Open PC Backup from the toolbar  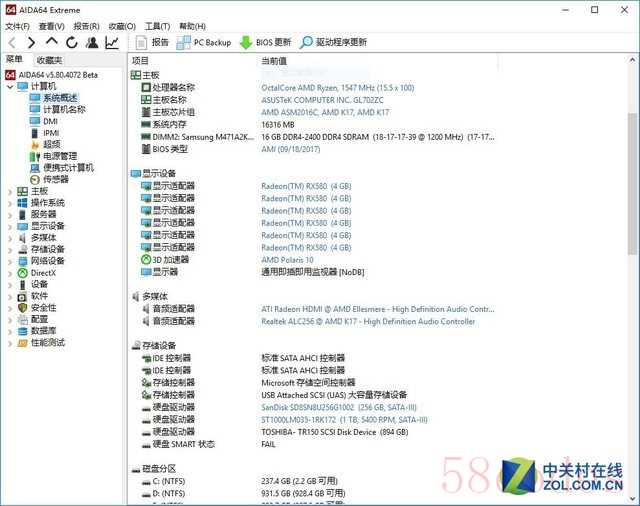(204, 42)
